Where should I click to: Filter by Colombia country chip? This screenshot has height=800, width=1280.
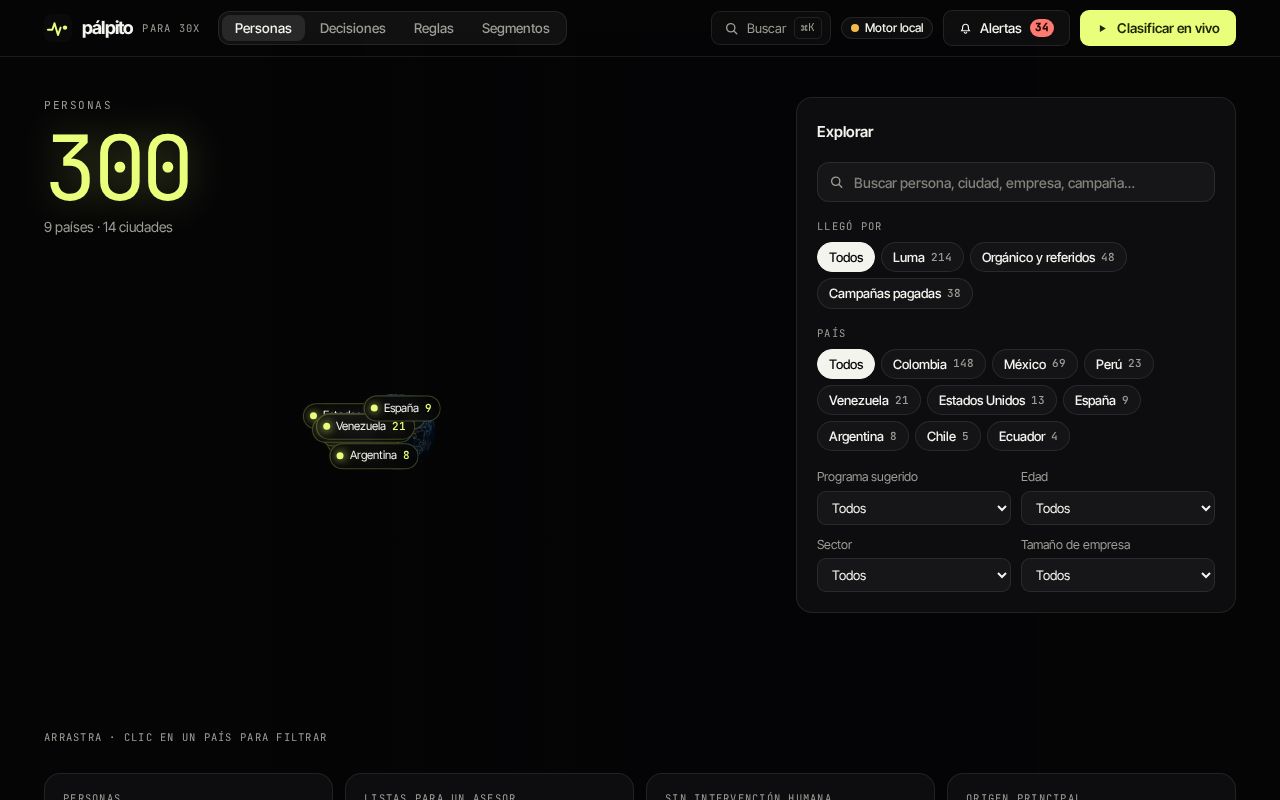pyautogui.click(x=933, y=364)
